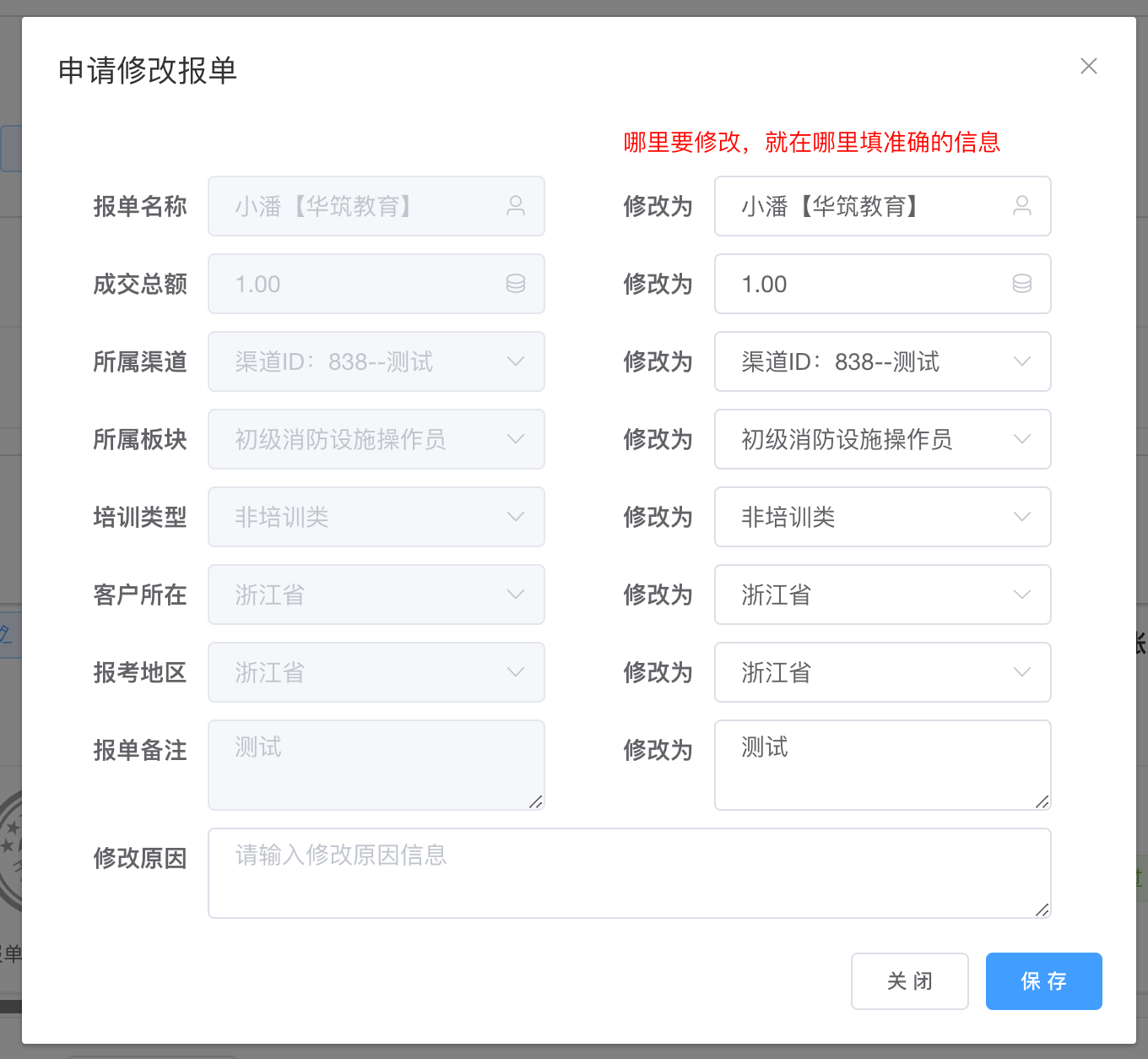Click the 保存 button
1148x1059 pixels.
[1043, 981]
